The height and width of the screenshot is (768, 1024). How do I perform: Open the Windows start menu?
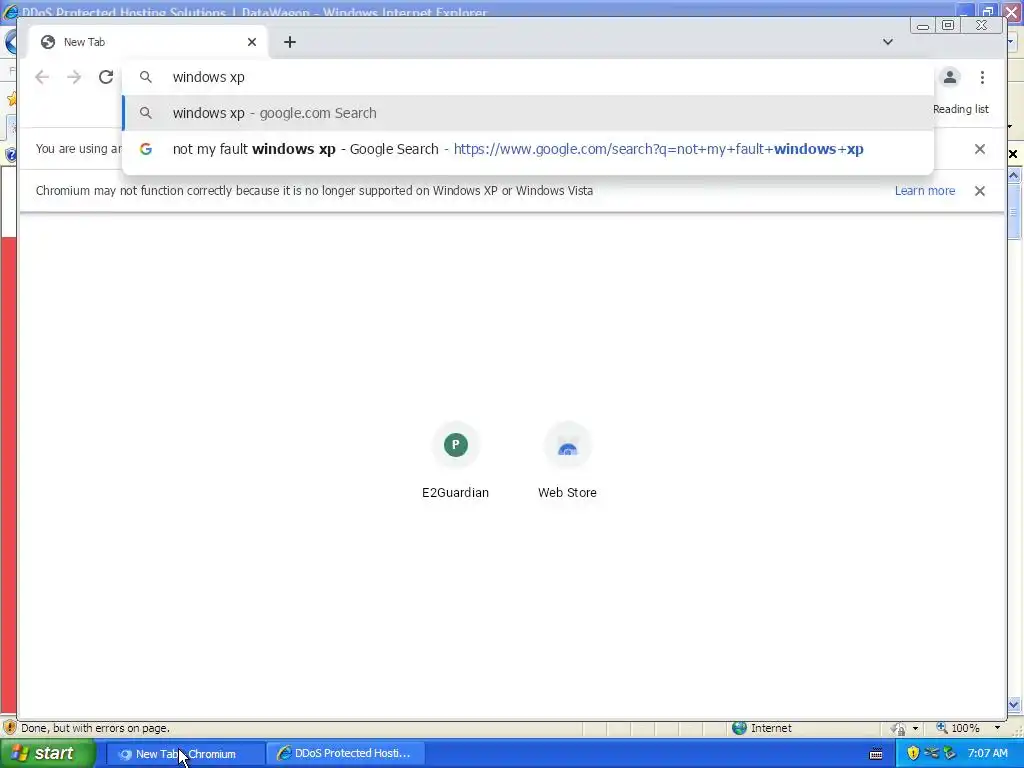pos(48,754)
